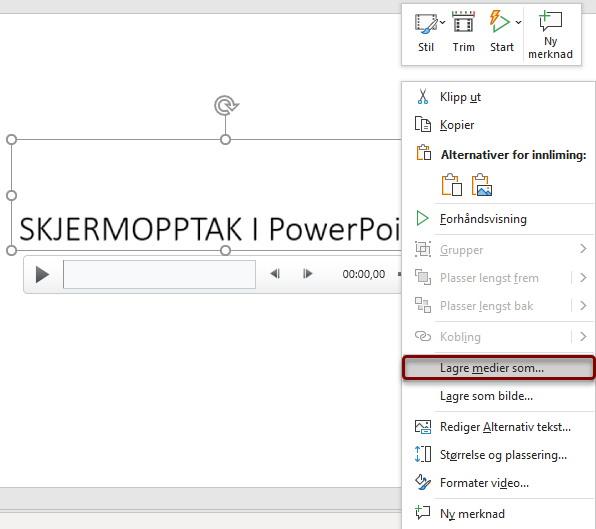The height and width of the screenshot is (529, 596).
Task: Choose the paste as picture icon
Action: pyautogui.click(x=482, y=185)
